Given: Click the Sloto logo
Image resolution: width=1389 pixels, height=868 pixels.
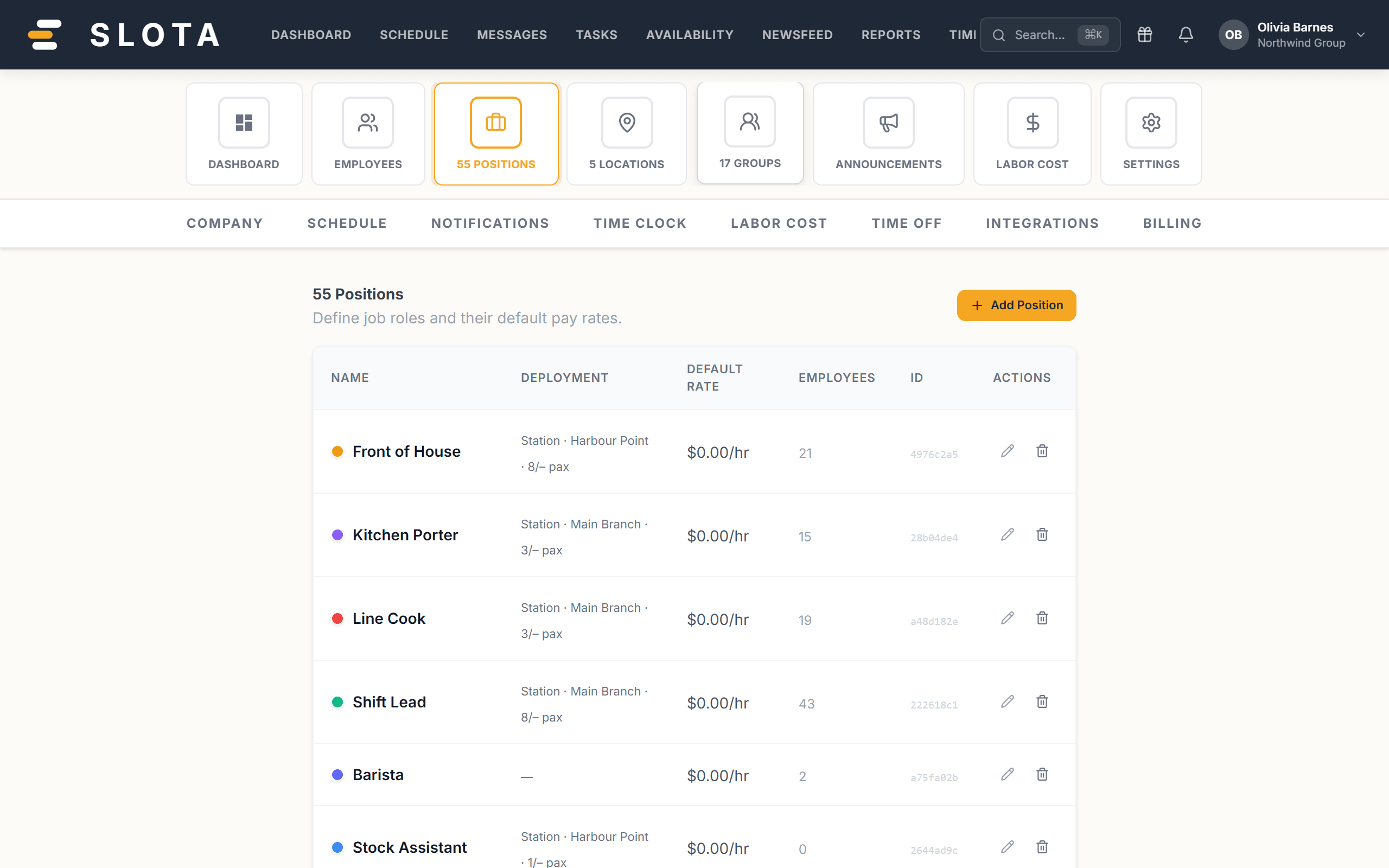Looking at the screenshot, I should pyautogui.click(x=124, y=34).
